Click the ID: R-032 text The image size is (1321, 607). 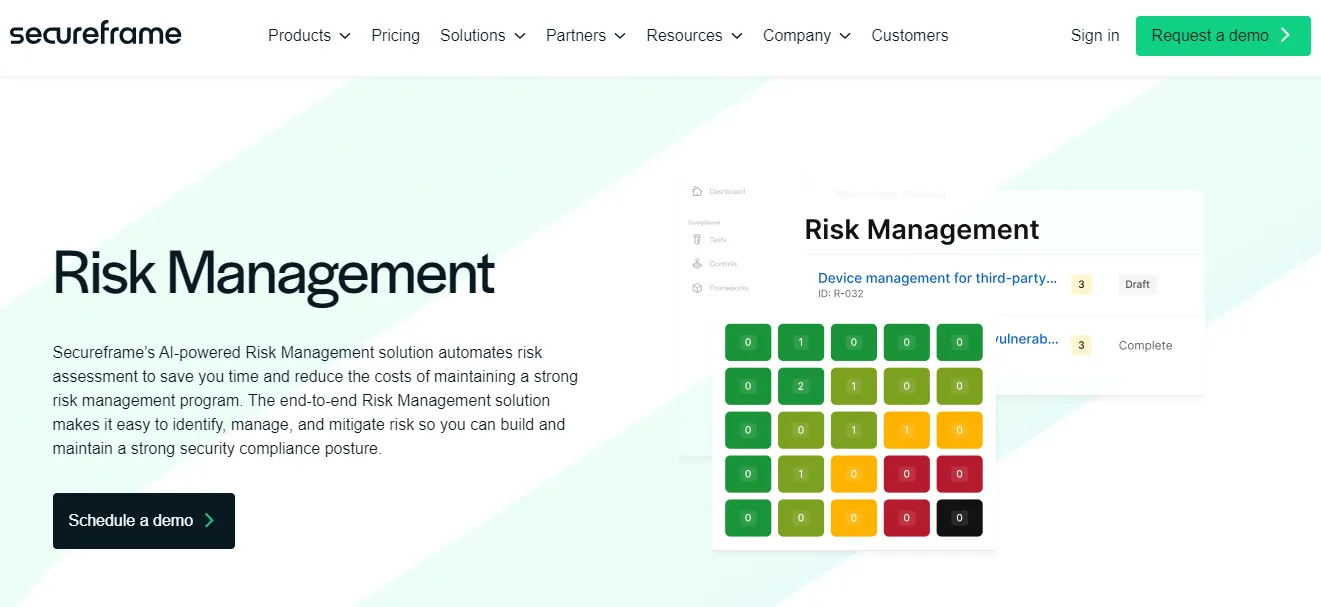840,294
